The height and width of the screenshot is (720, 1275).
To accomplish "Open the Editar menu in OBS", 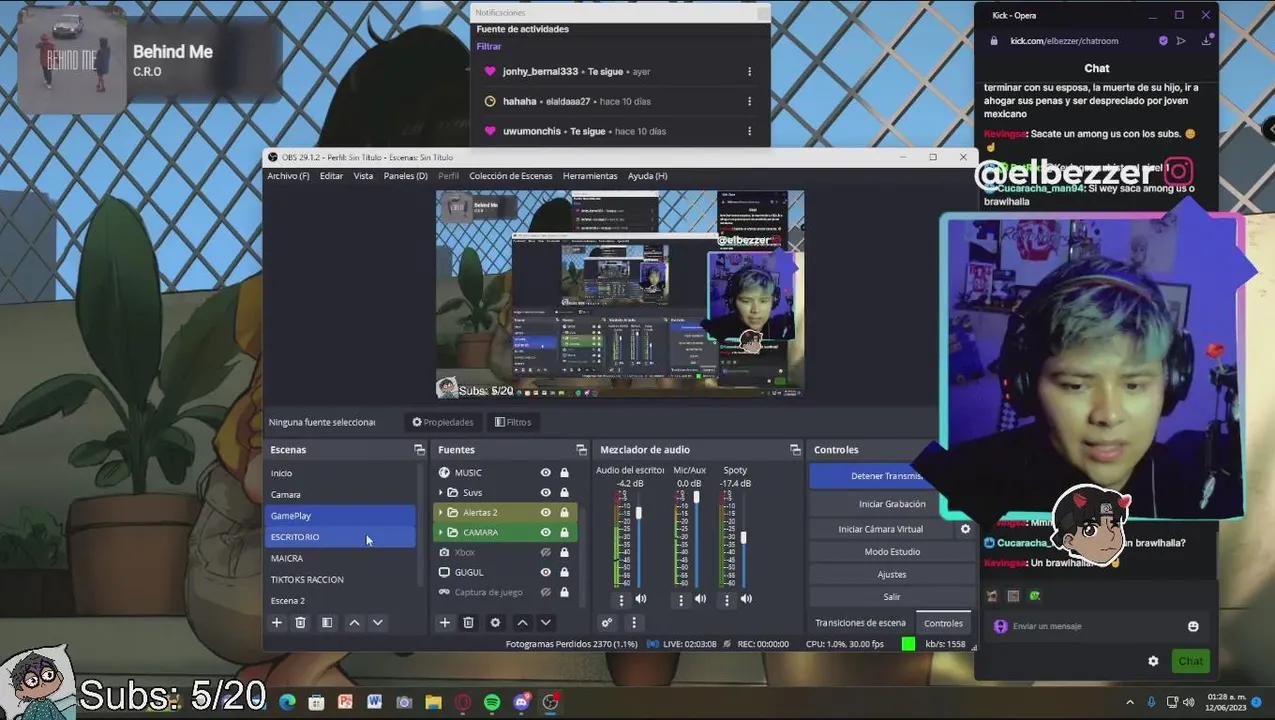I will 331,175.
